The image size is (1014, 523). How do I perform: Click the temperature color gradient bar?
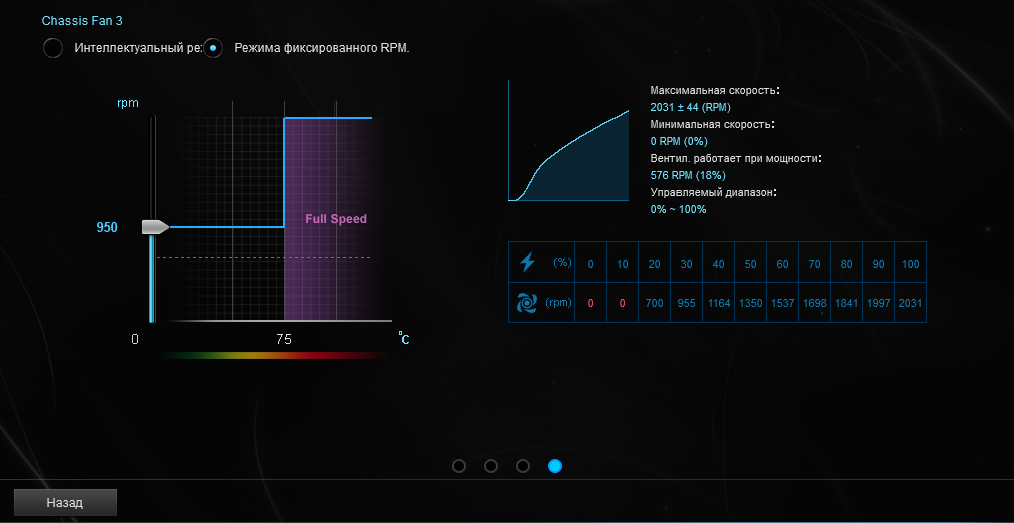click(277, 355)
